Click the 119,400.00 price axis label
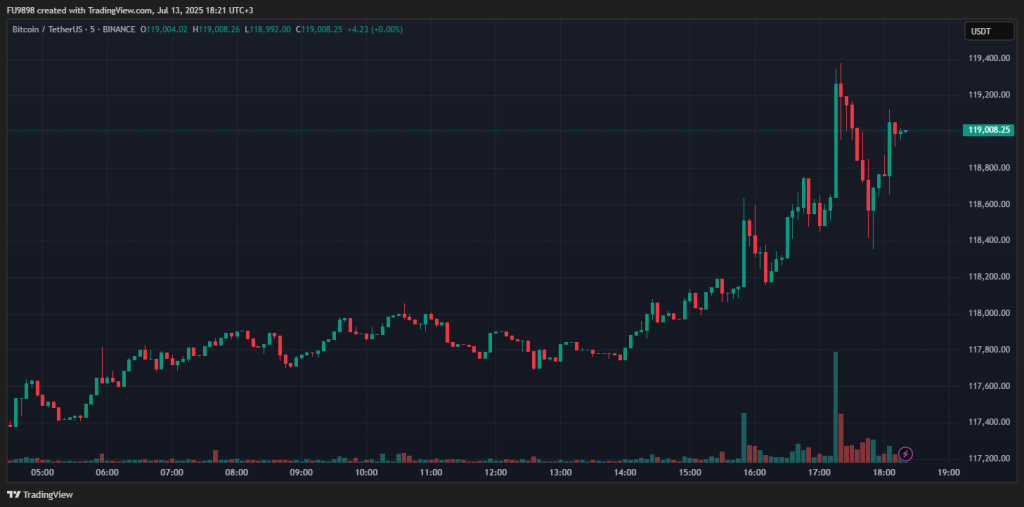Image resolution: width=1024 pixels, height=507 pixels. [987, 59]
